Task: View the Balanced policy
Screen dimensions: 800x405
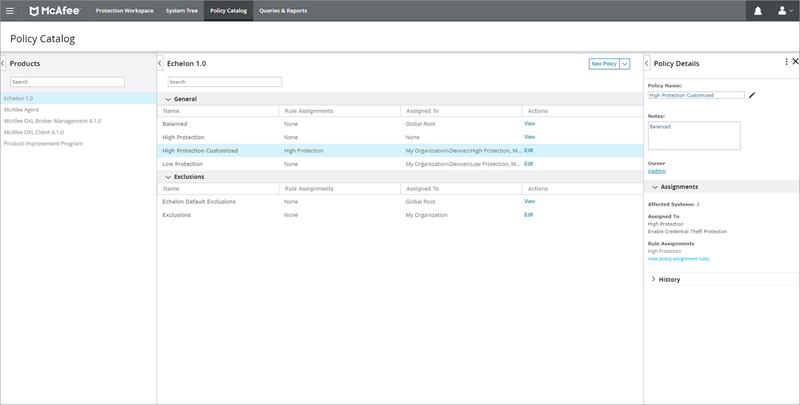Action: click(530, 123)
